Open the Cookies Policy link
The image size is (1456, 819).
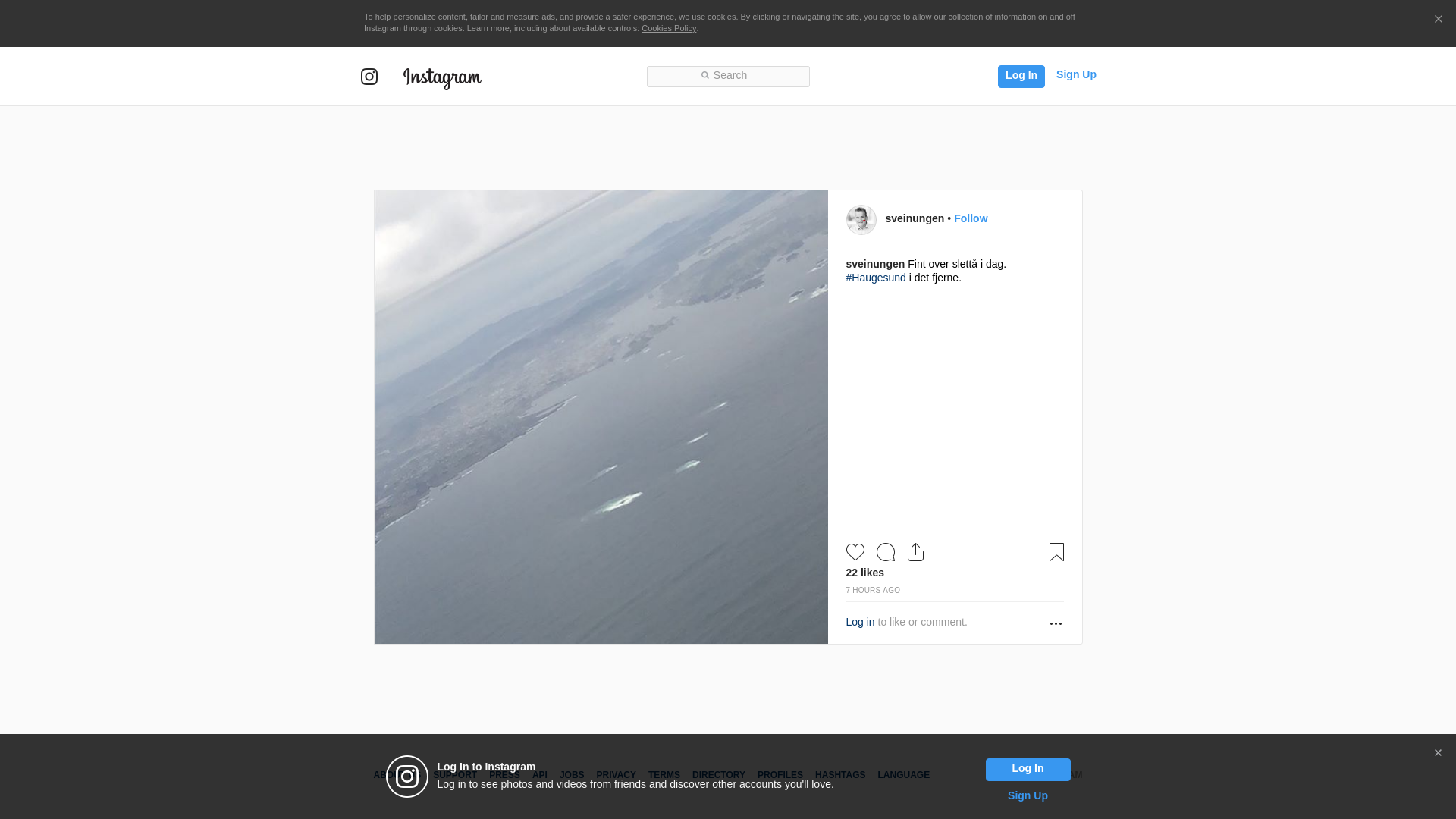coord(668,28)
